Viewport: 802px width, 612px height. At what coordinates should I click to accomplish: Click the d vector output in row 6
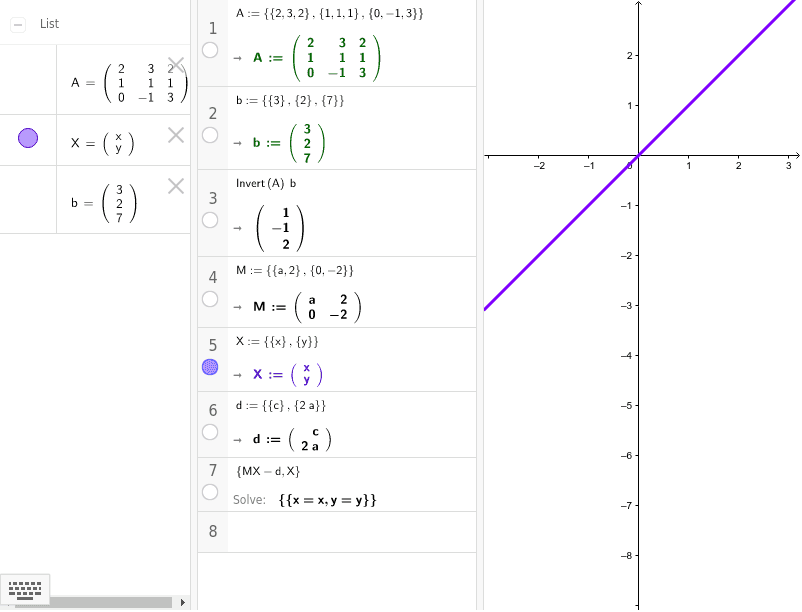pos(292,439)
